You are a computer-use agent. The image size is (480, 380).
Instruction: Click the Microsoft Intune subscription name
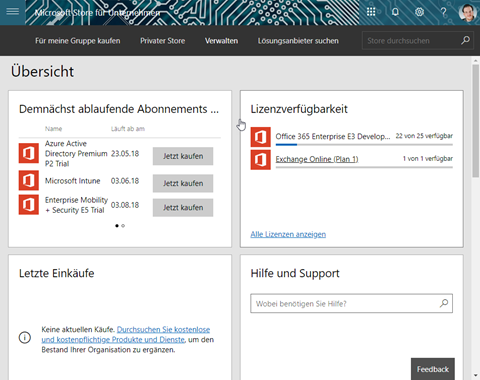coord(73,181)
